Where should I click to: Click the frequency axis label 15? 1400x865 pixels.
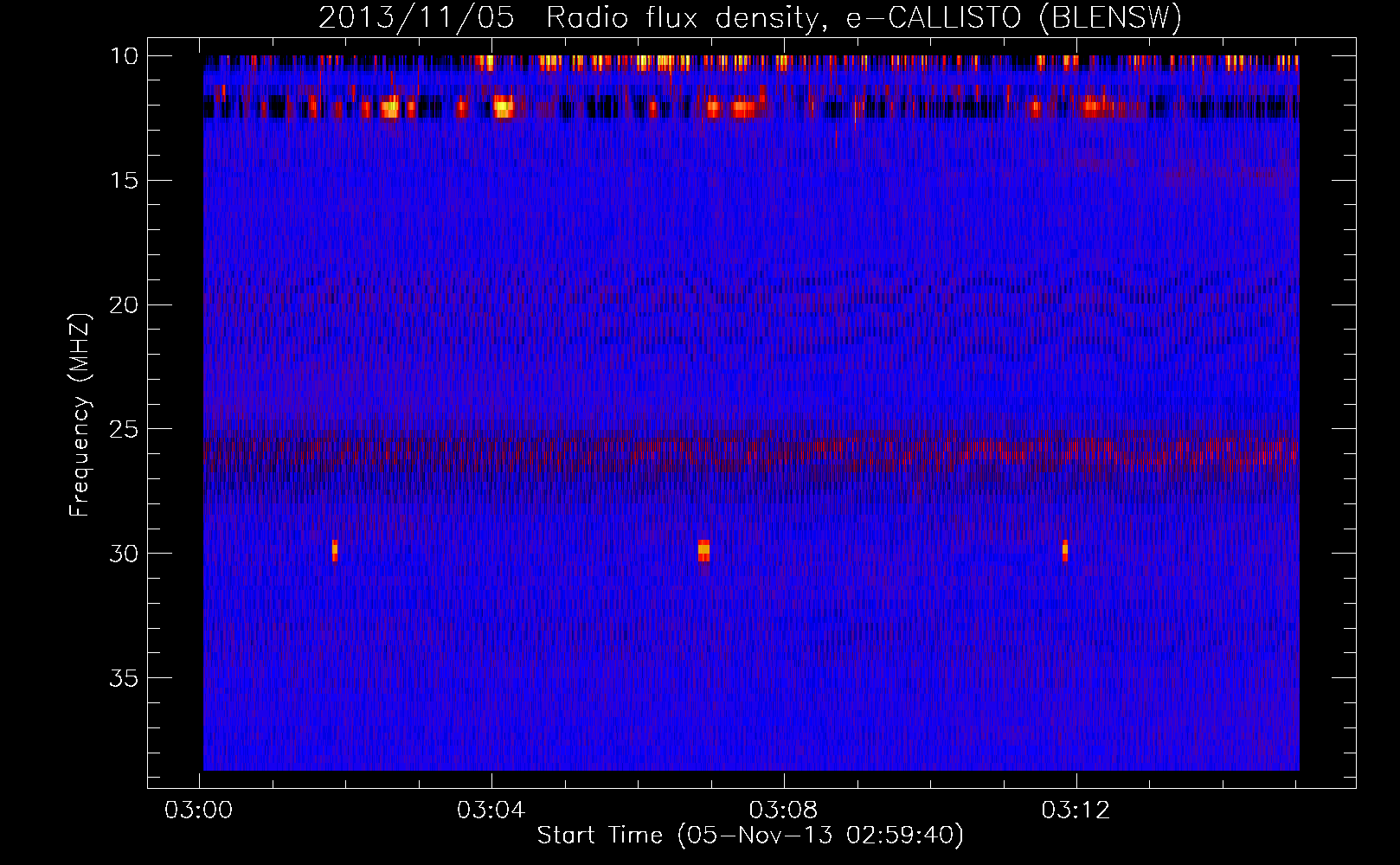(124, 180)
